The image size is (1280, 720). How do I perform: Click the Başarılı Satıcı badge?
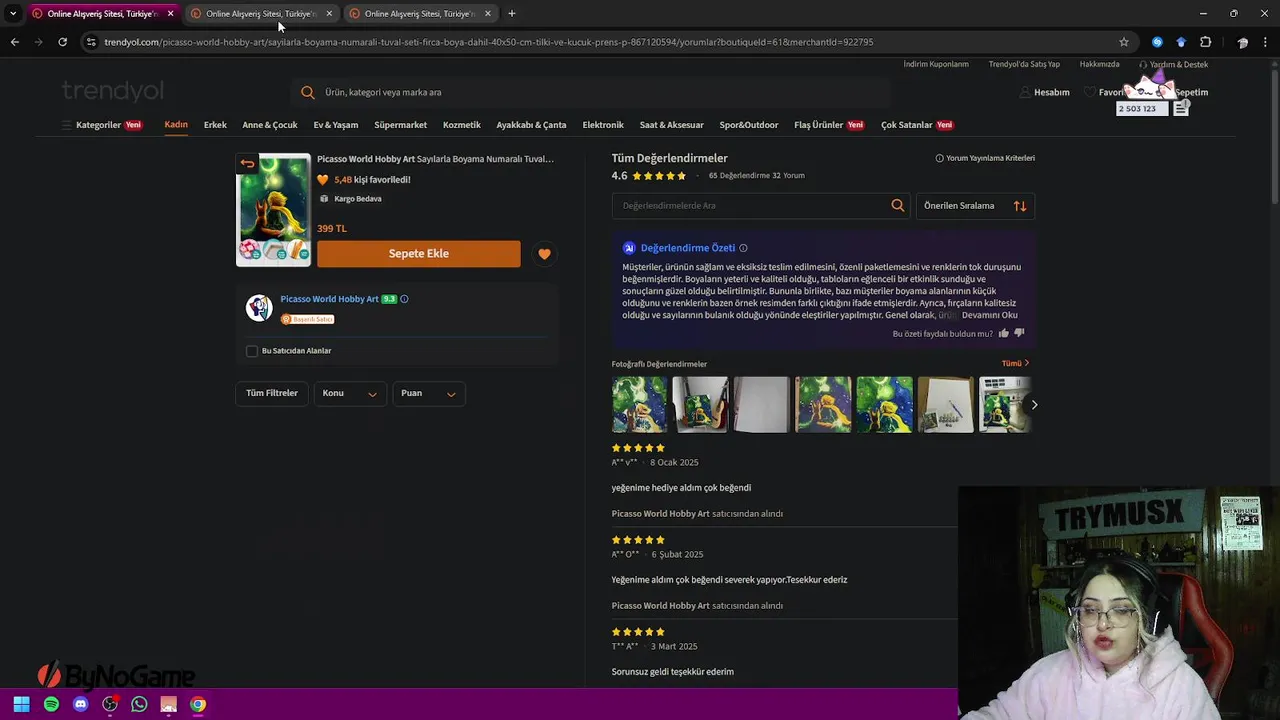(x=307, y=319)
